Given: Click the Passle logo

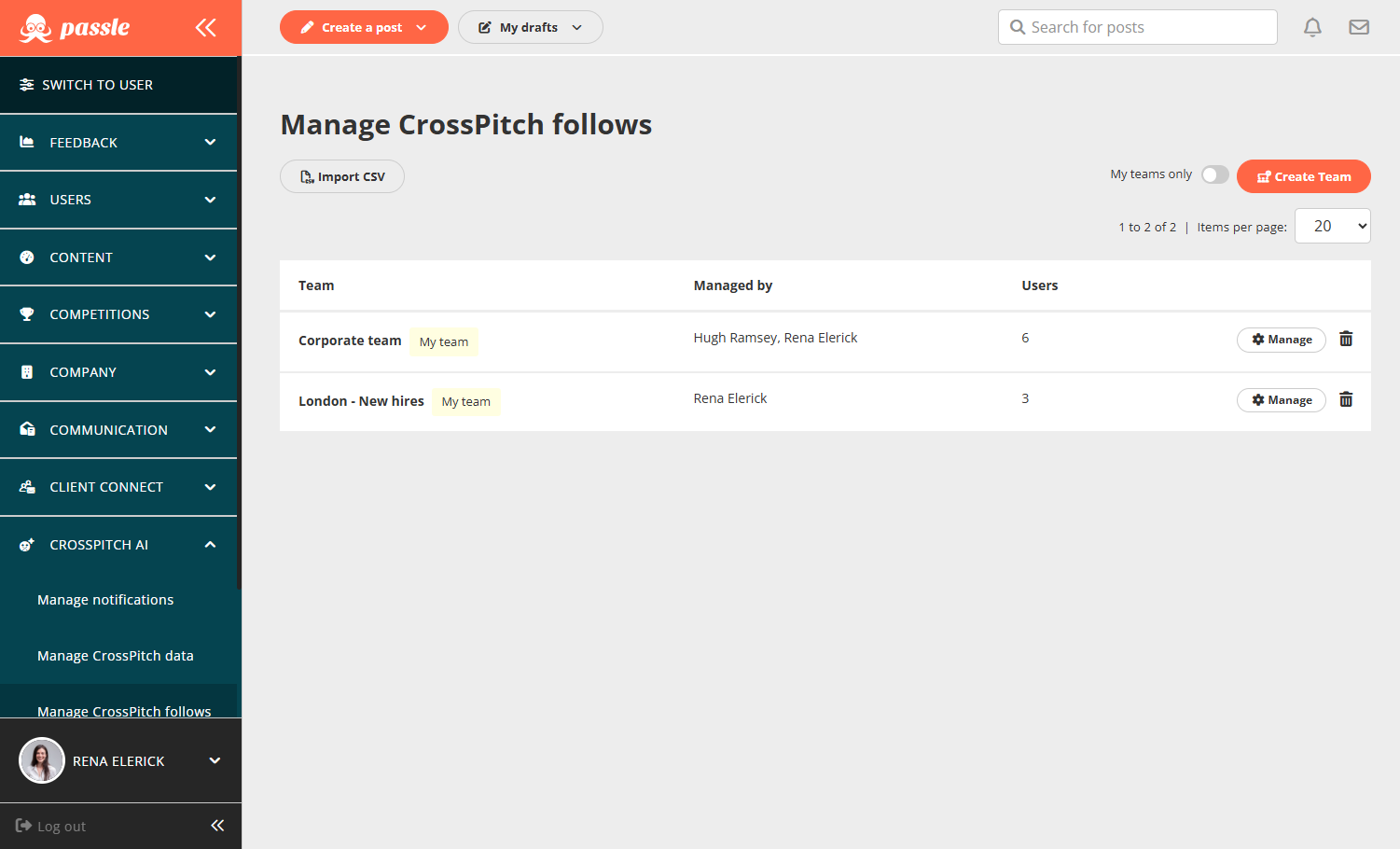Looking at the screenshot, I should pos(75,28).
